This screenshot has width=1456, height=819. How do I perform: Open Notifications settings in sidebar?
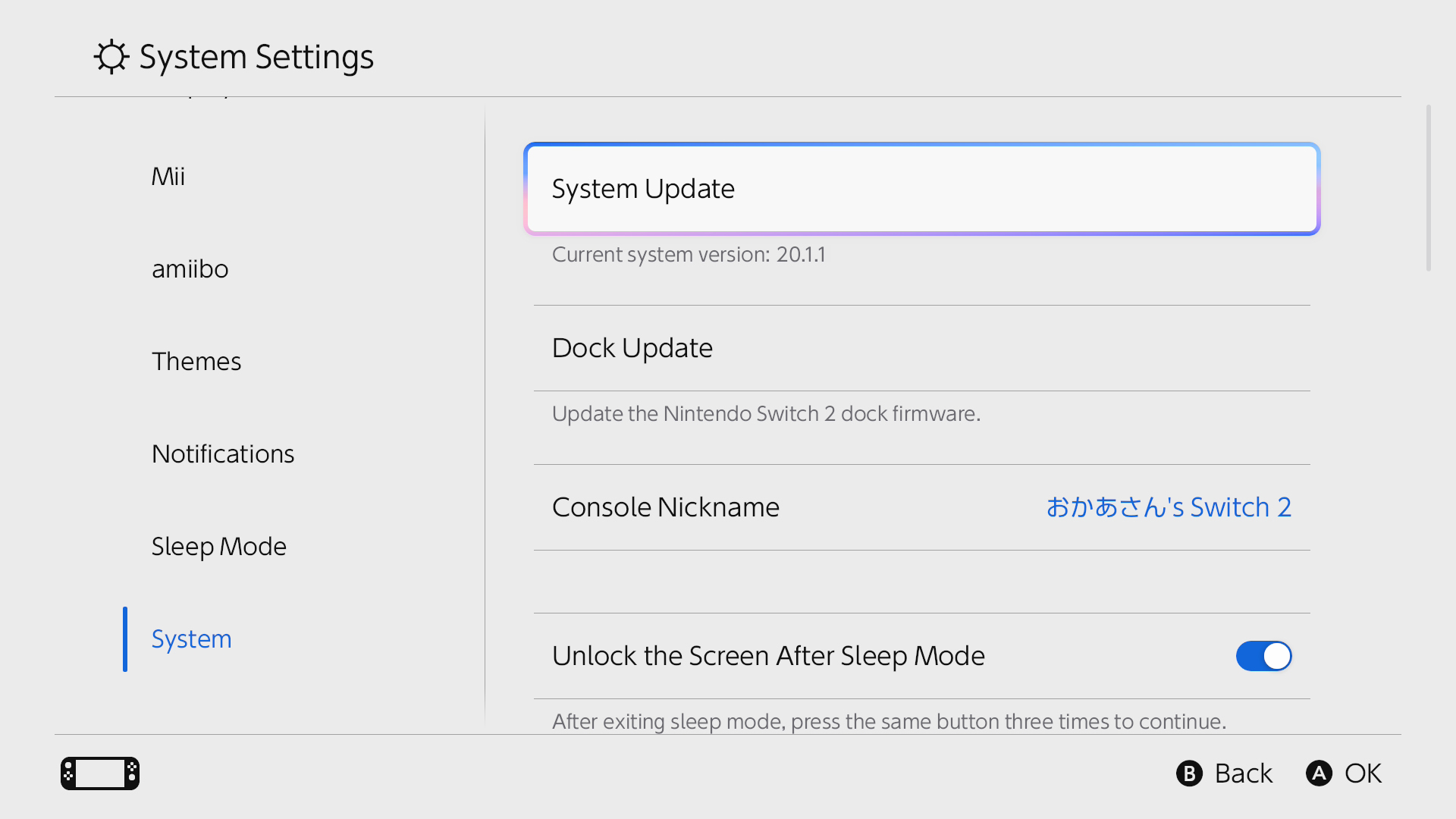coord(223,454)
